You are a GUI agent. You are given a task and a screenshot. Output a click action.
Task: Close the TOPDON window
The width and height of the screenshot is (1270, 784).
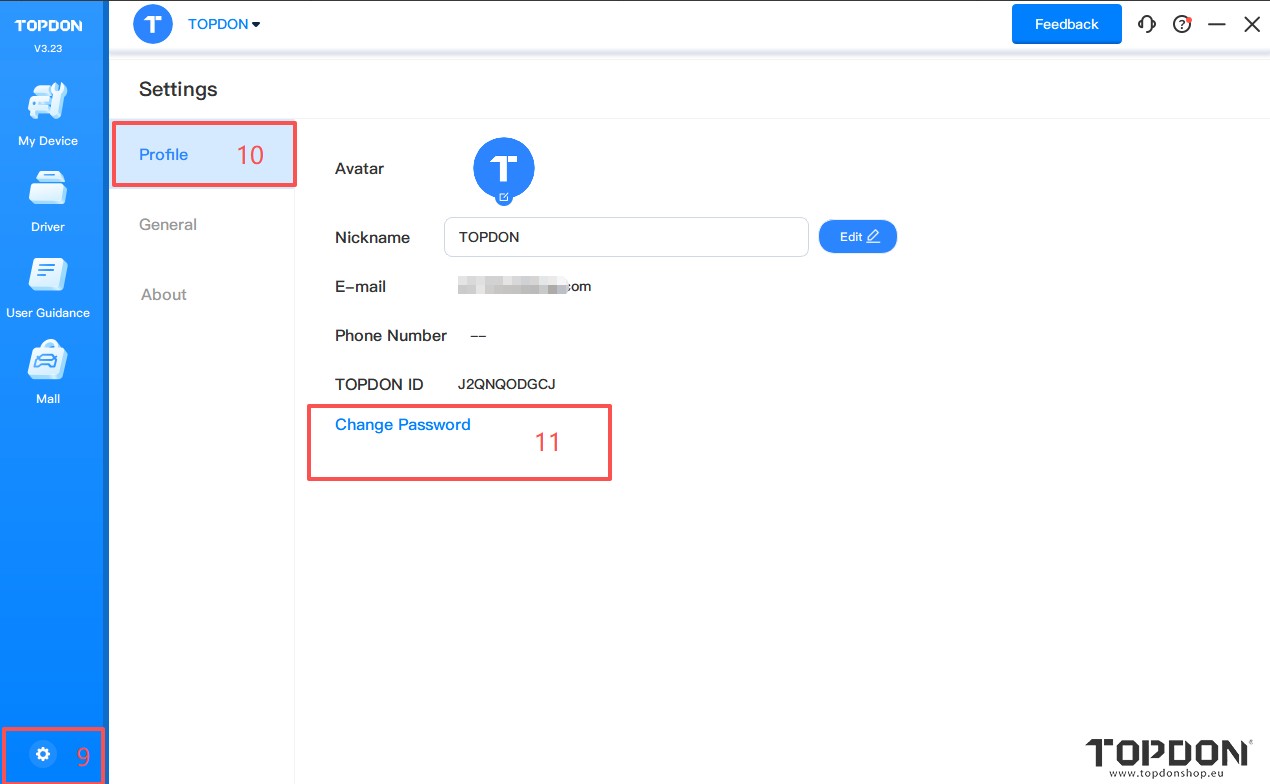coord(1252,25)
